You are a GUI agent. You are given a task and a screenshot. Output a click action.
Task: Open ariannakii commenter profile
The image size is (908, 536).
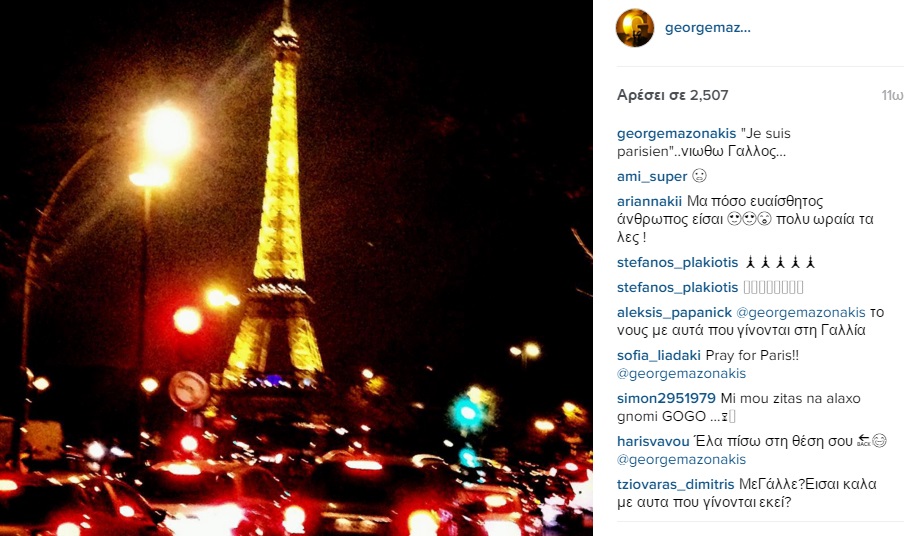[649, 201]
